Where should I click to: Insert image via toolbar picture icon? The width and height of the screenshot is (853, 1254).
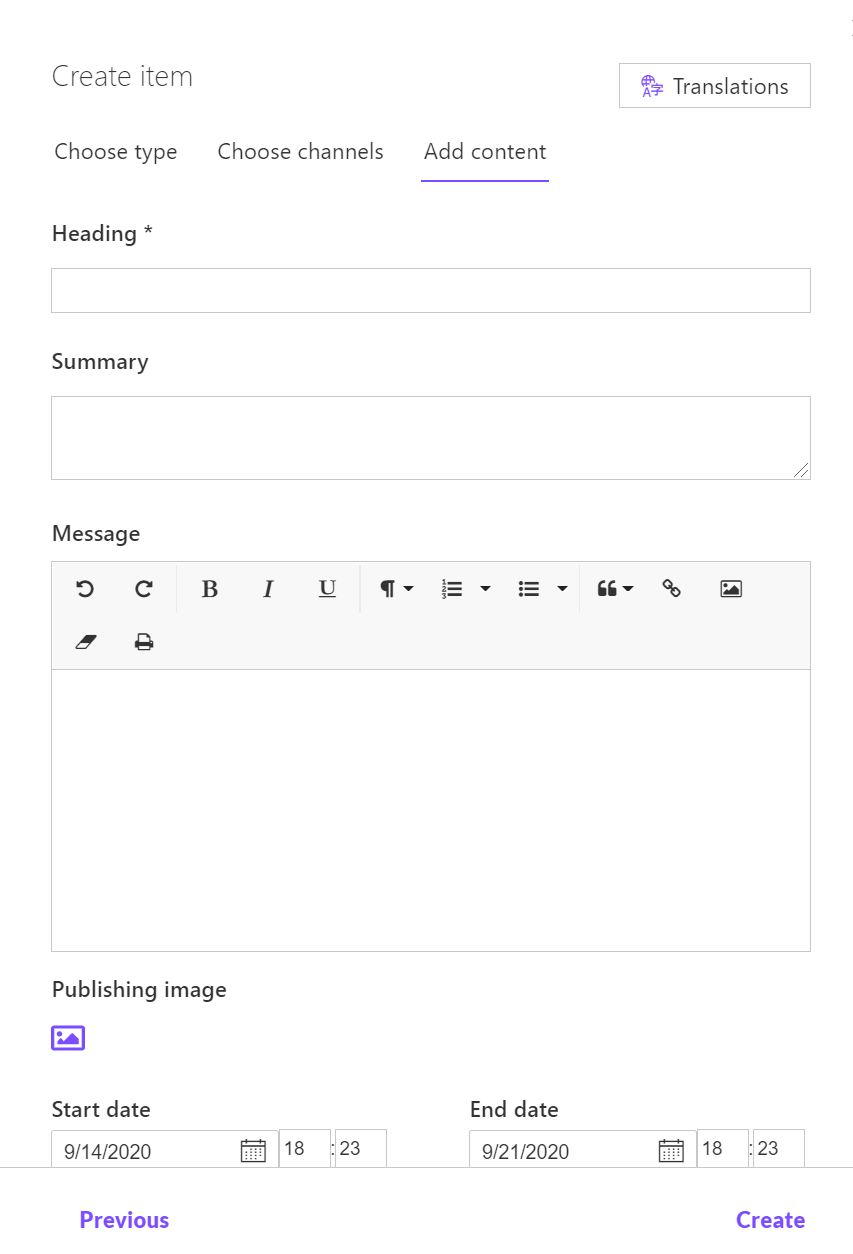pyautogui.click(x=731, y=589)
